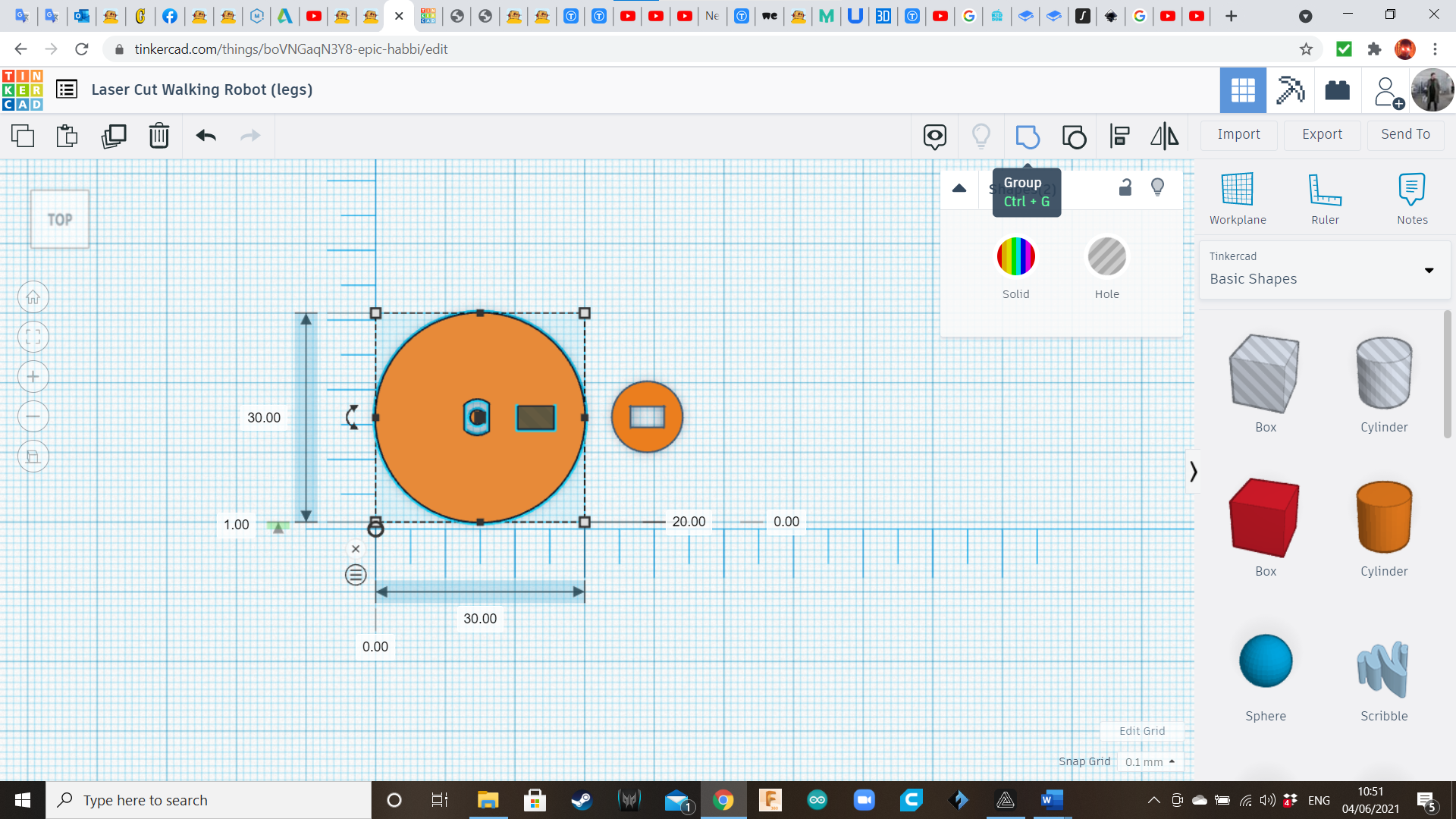The height and width of the screenshot is (819, 1456).
Task: Click the blue Sphere shape
Action: click(x=1265, y=661)
